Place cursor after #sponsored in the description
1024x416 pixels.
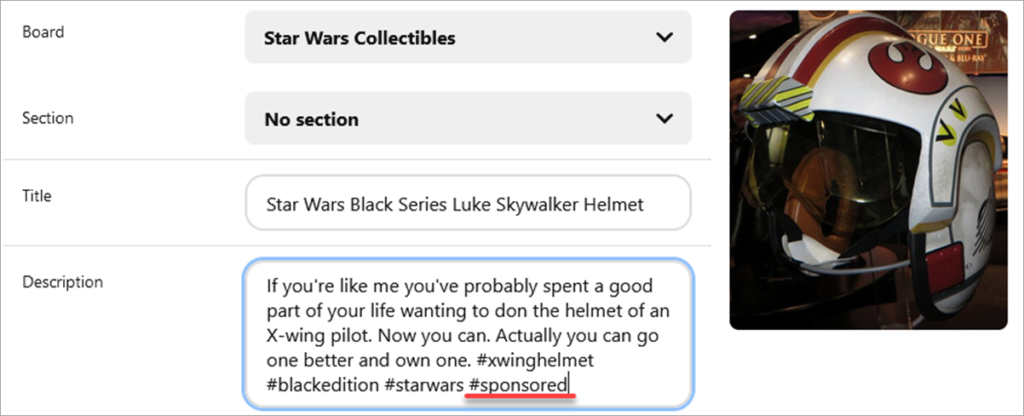tap(569, 385)
